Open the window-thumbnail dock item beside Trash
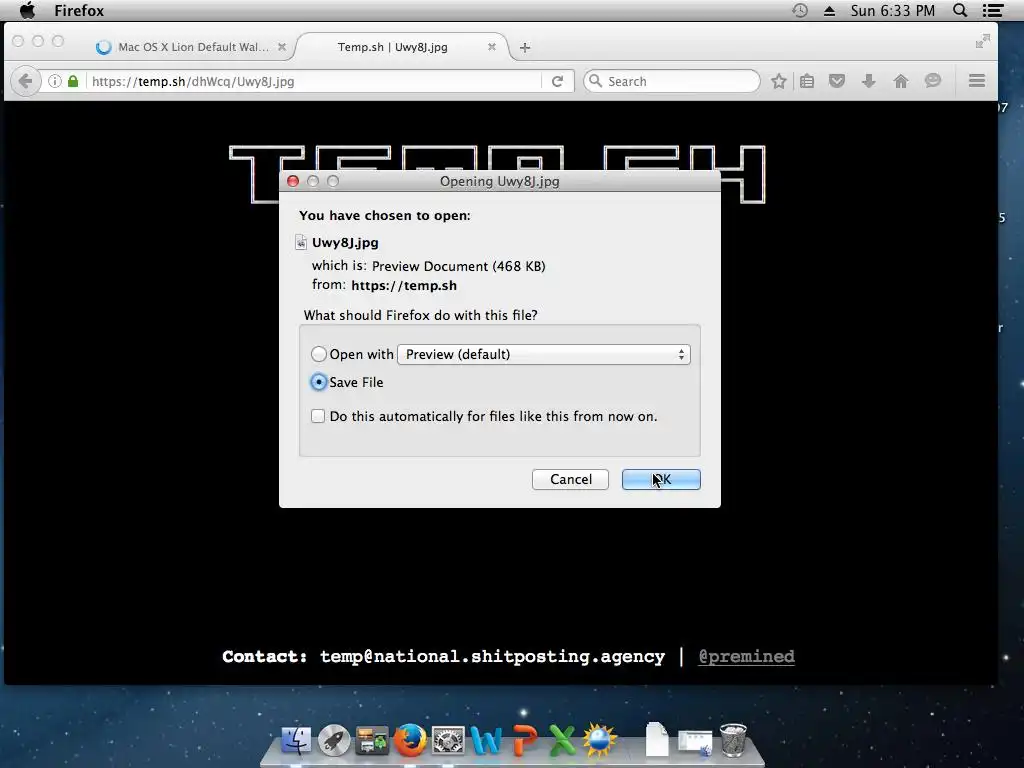This screenshot has width=1024, height=768. click(695, 743)
